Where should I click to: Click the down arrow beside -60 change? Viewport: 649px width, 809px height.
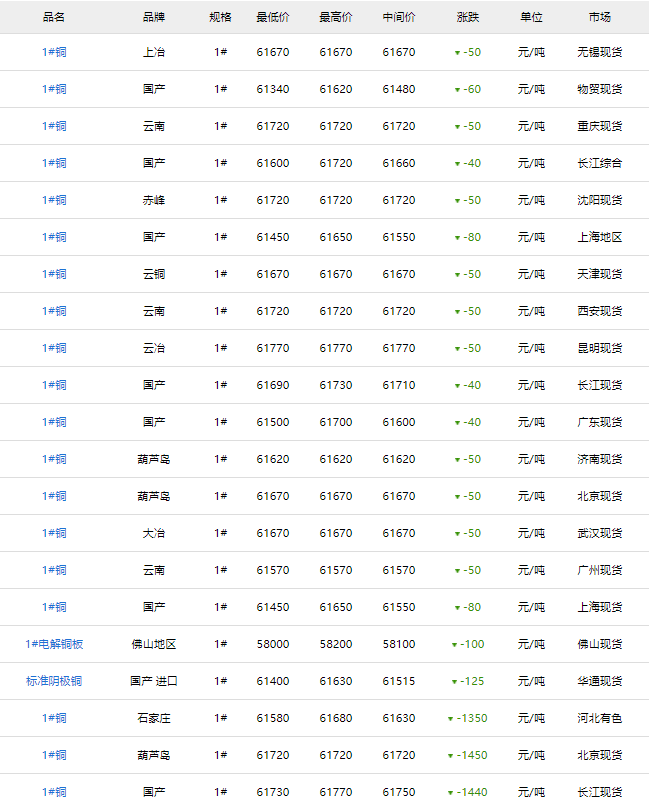457,90
